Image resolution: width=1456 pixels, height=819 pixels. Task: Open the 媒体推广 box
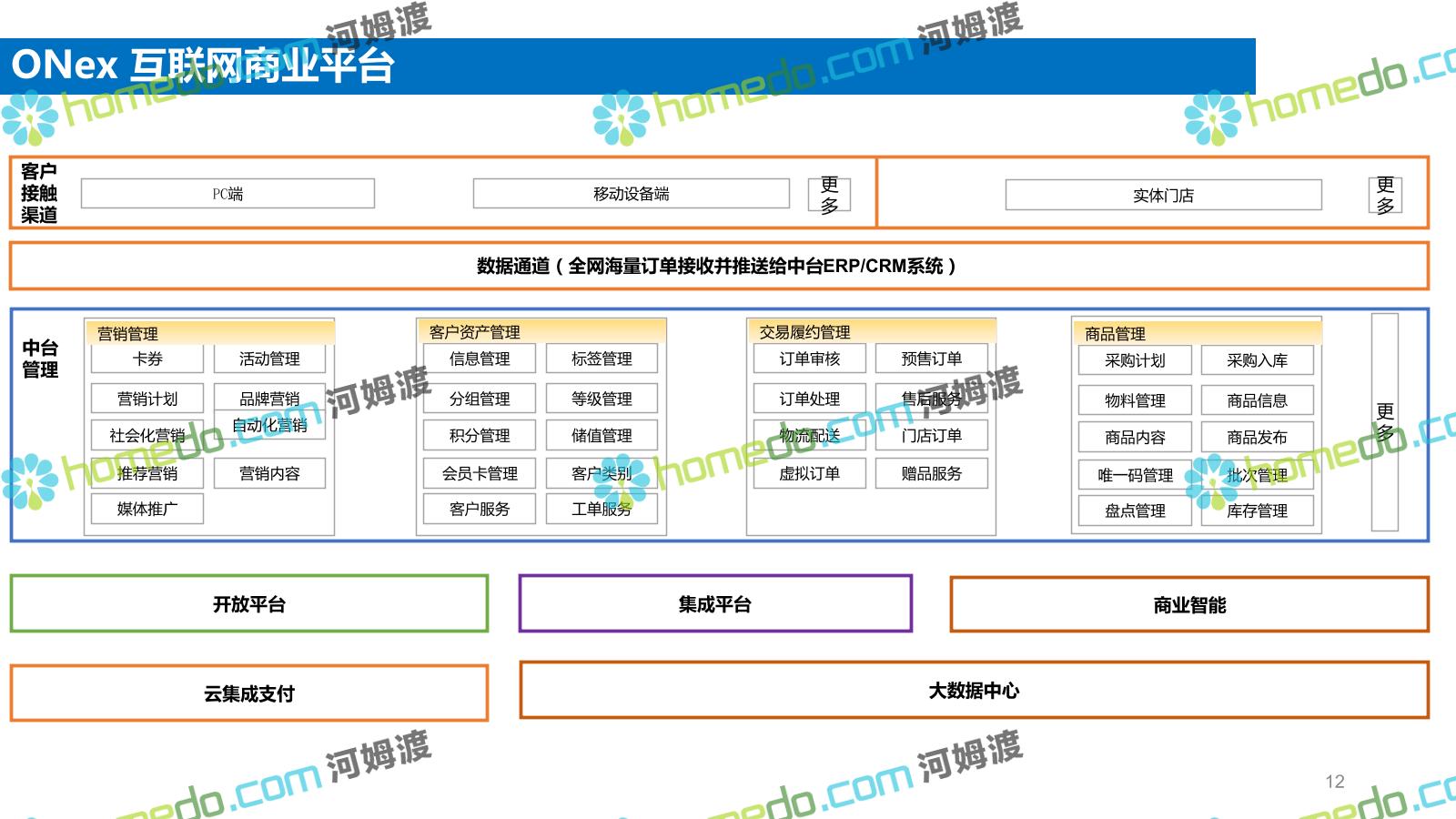(147, 509)
